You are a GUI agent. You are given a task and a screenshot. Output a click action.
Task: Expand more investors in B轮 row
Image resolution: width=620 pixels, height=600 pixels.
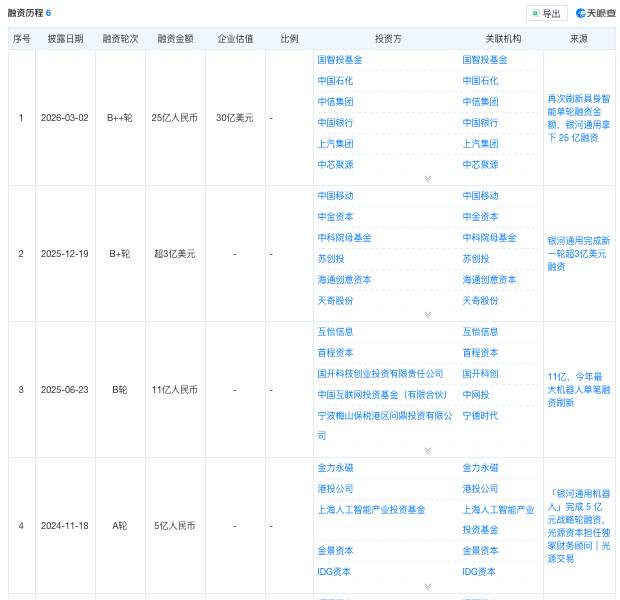point(427,450)
